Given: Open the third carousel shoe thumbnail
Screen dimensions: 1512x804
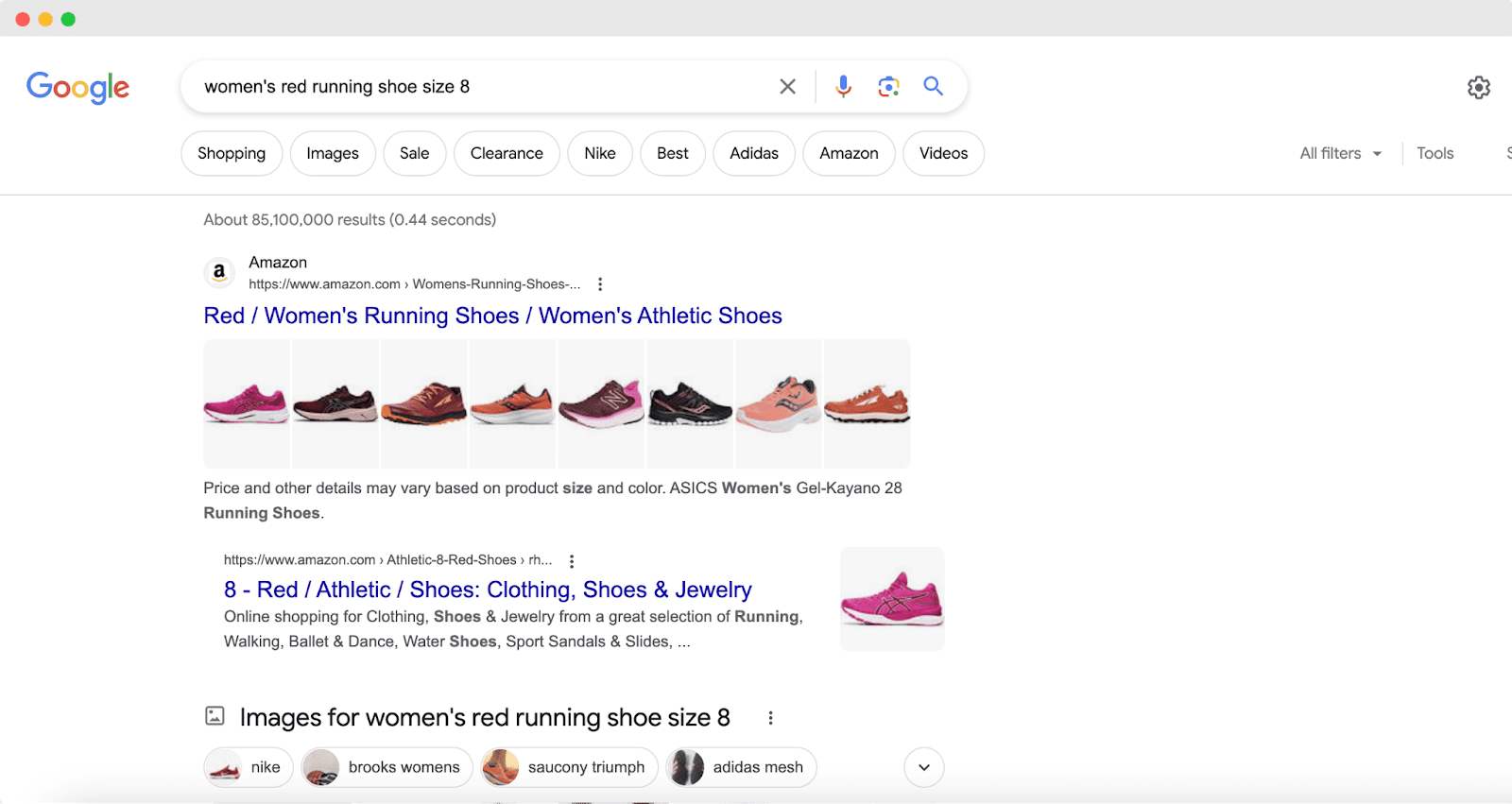Looking at the screenshot, I should 424,404.
